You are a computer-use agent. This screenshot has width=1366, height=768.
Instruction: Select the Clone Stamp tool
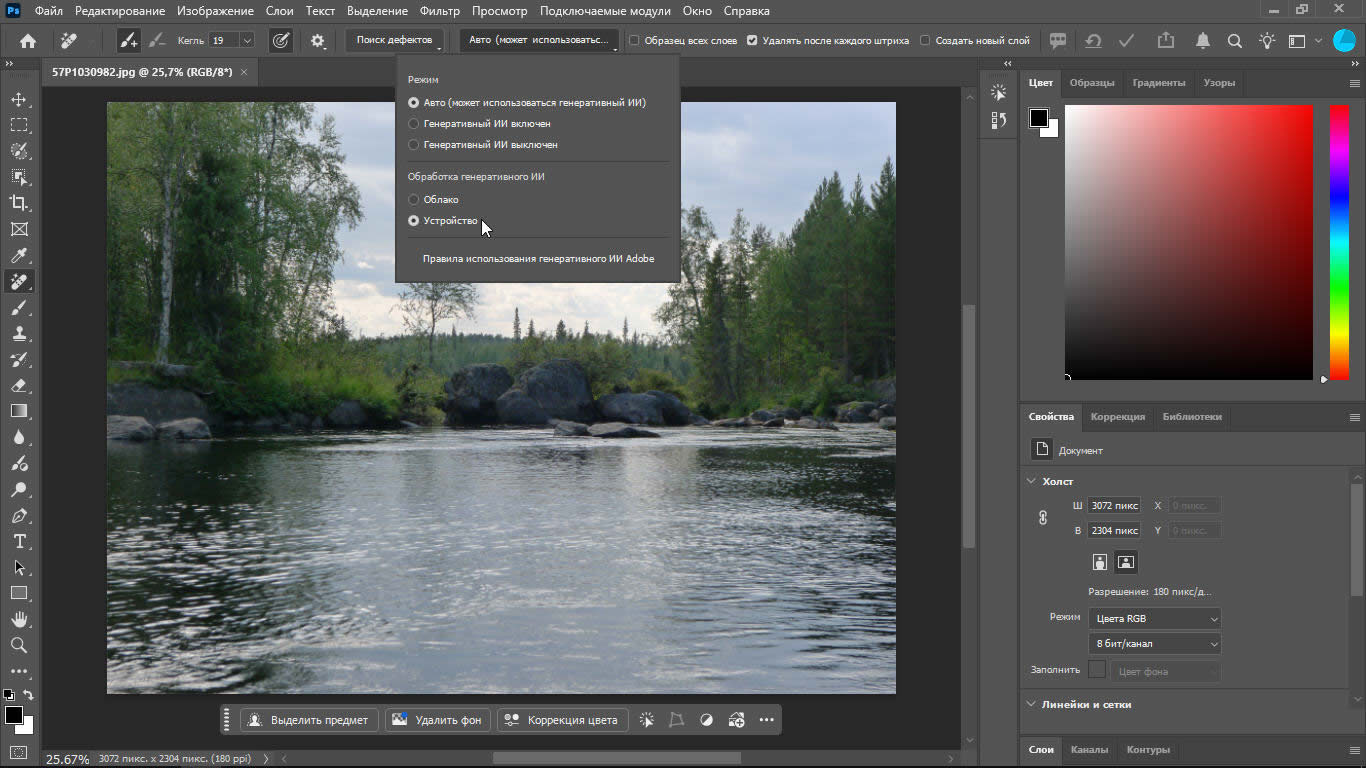click(x=19, y=333)
